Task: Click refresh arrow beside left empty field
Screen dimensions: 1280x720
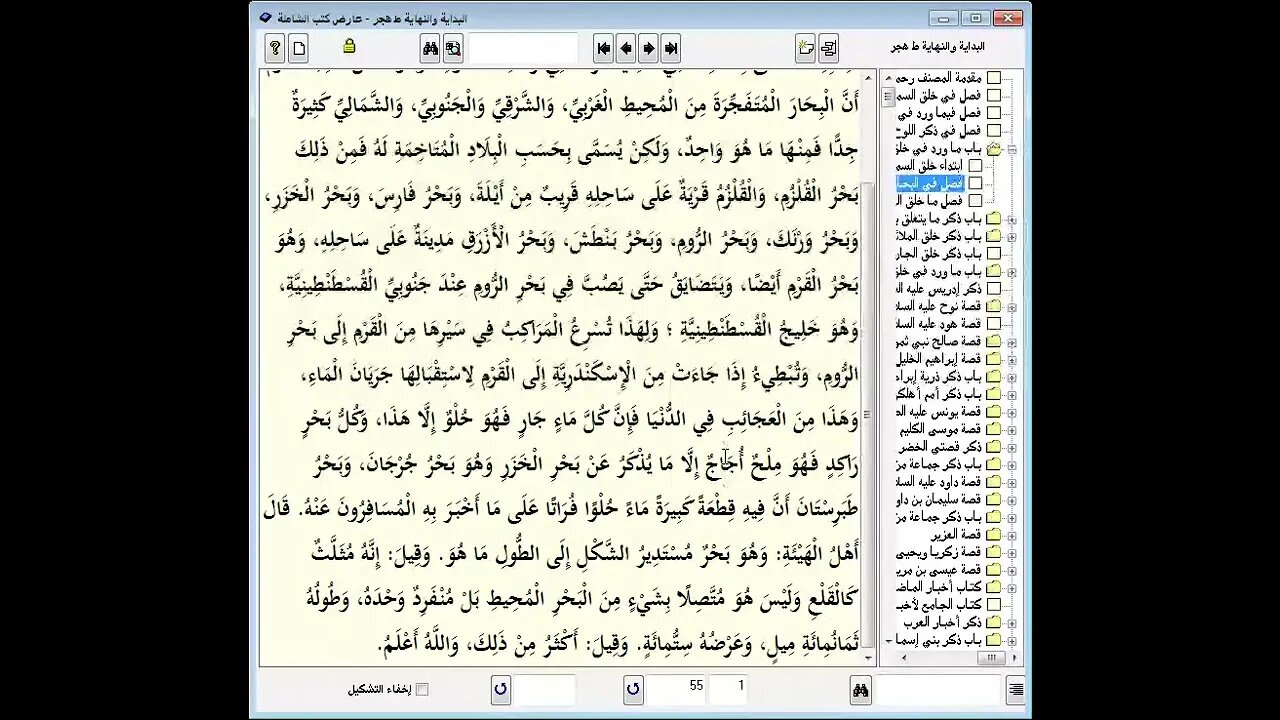Action: (501, 689)
